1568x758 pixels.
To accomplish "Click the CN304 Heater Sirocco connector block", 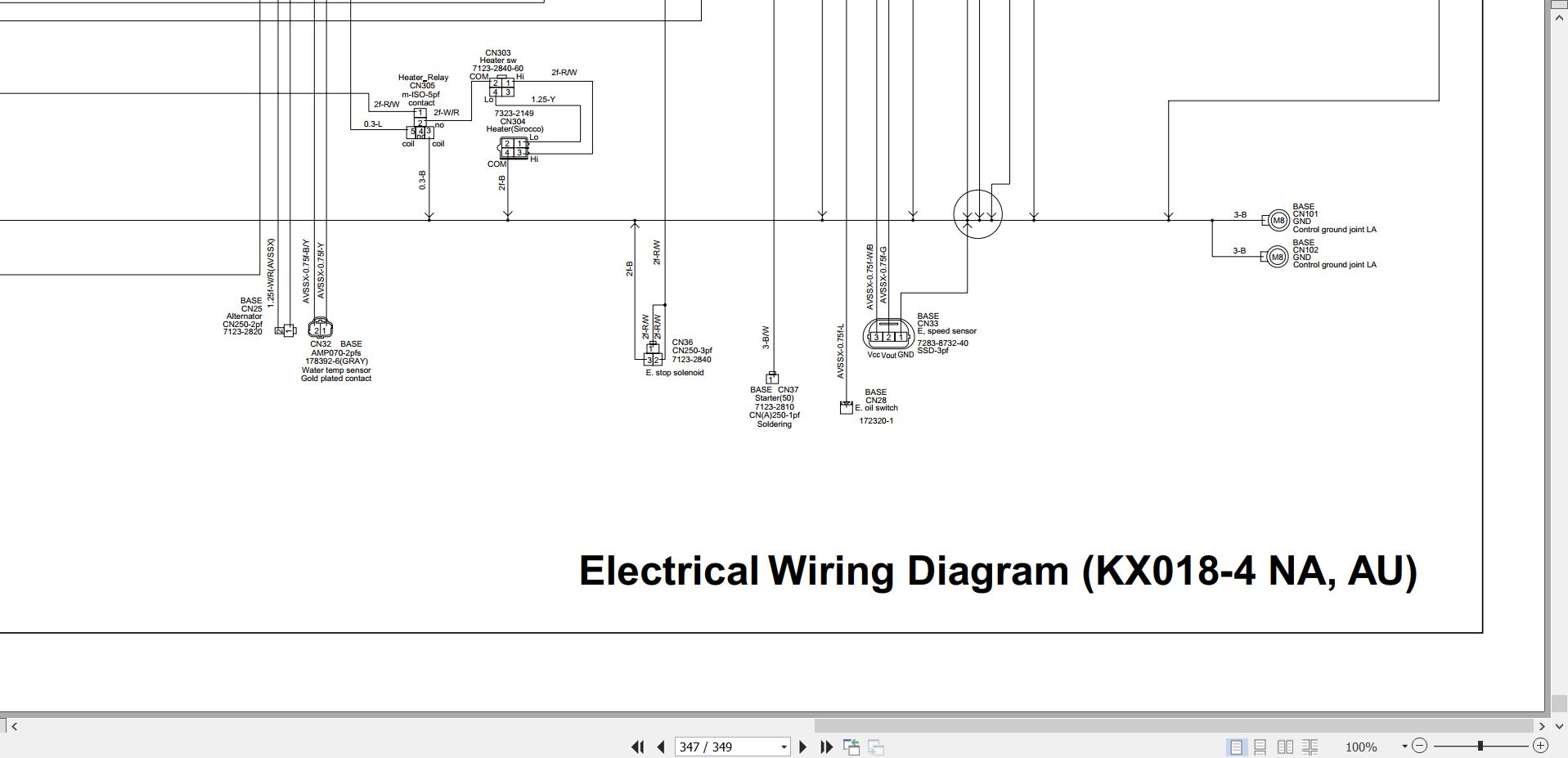I will tap(514, 148).
